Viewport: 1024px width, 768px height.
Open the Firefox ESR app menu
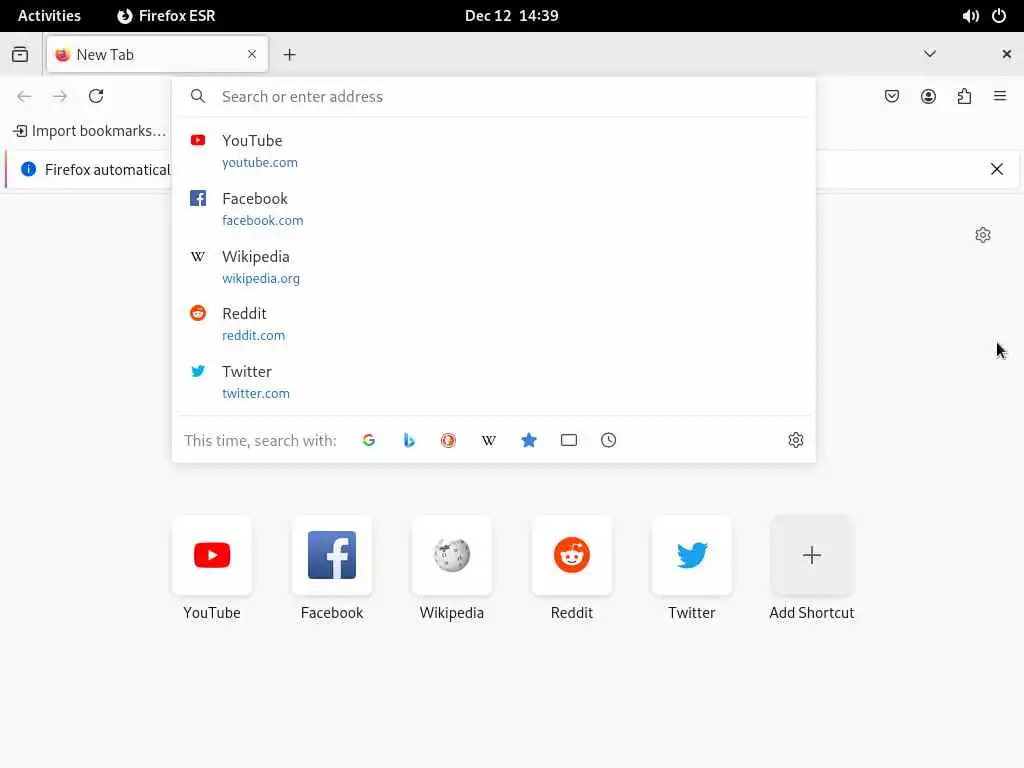point(167,16)
